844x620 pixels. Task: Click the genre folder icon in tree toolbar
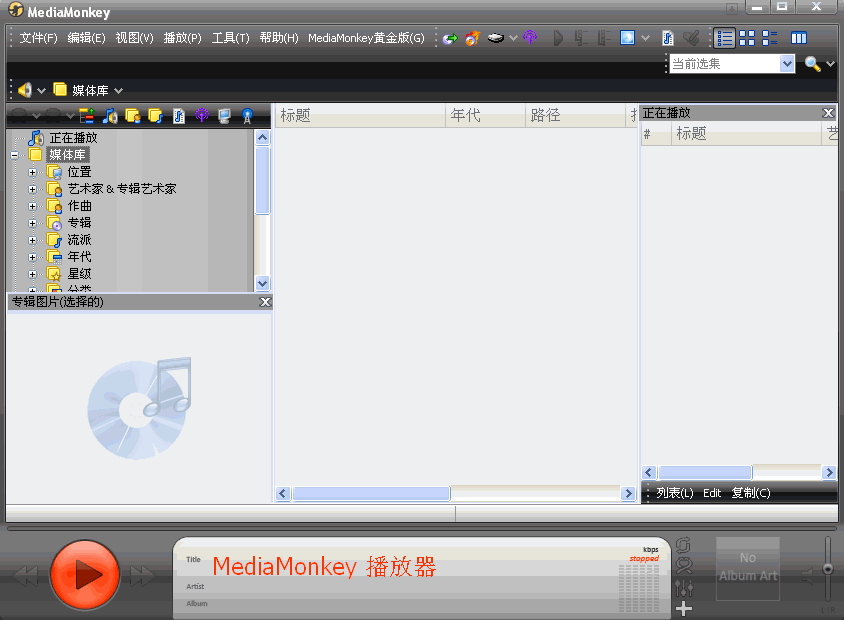coord(156,116)
